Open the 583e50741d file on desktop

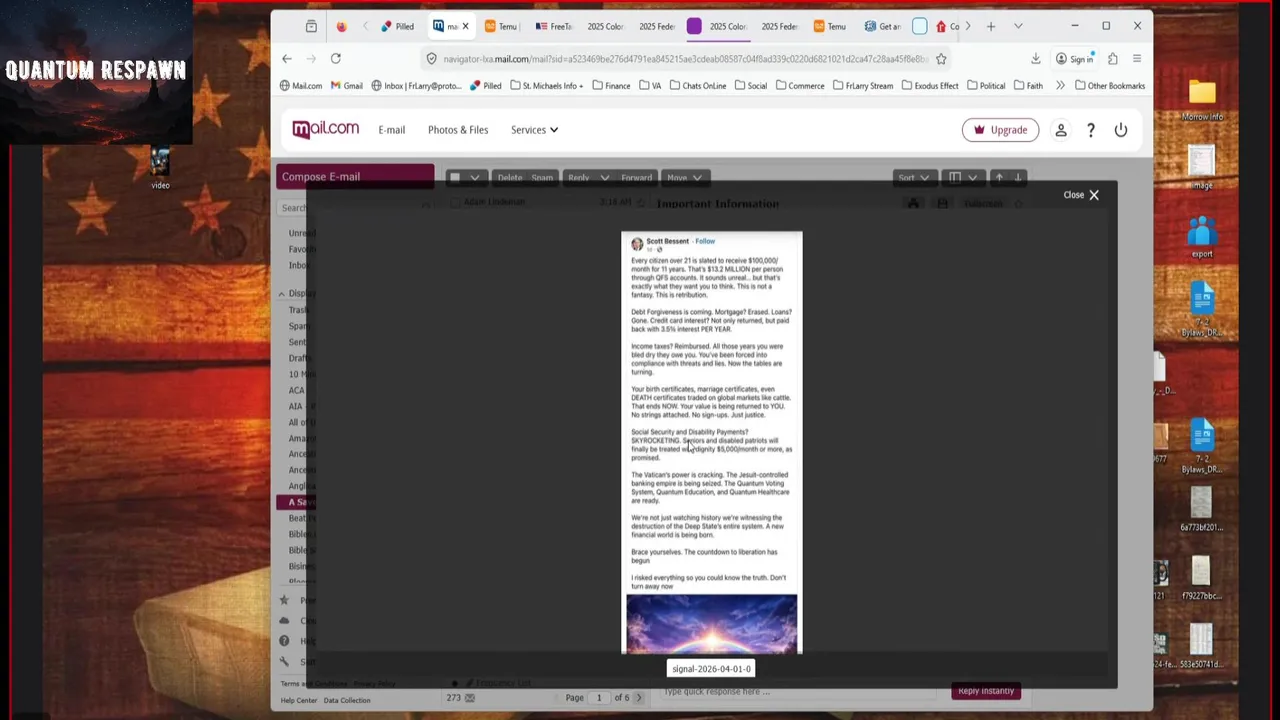pos(1201,646)
